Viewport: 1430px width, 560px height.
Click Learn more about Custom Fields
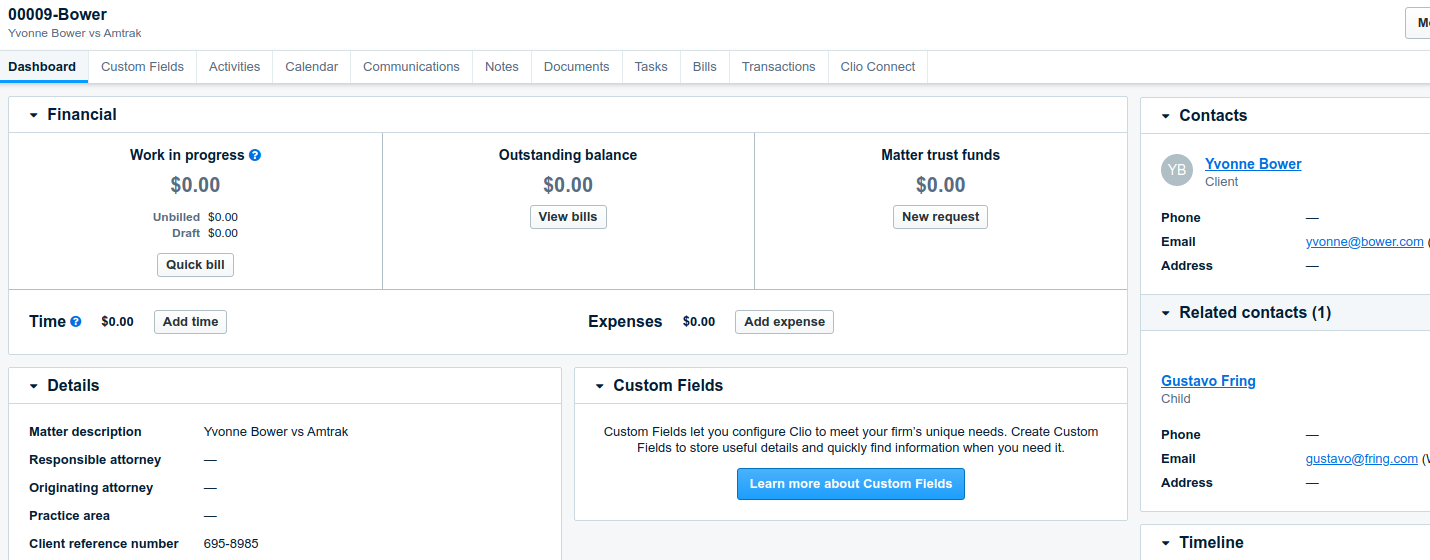click(x=851, y=484)
